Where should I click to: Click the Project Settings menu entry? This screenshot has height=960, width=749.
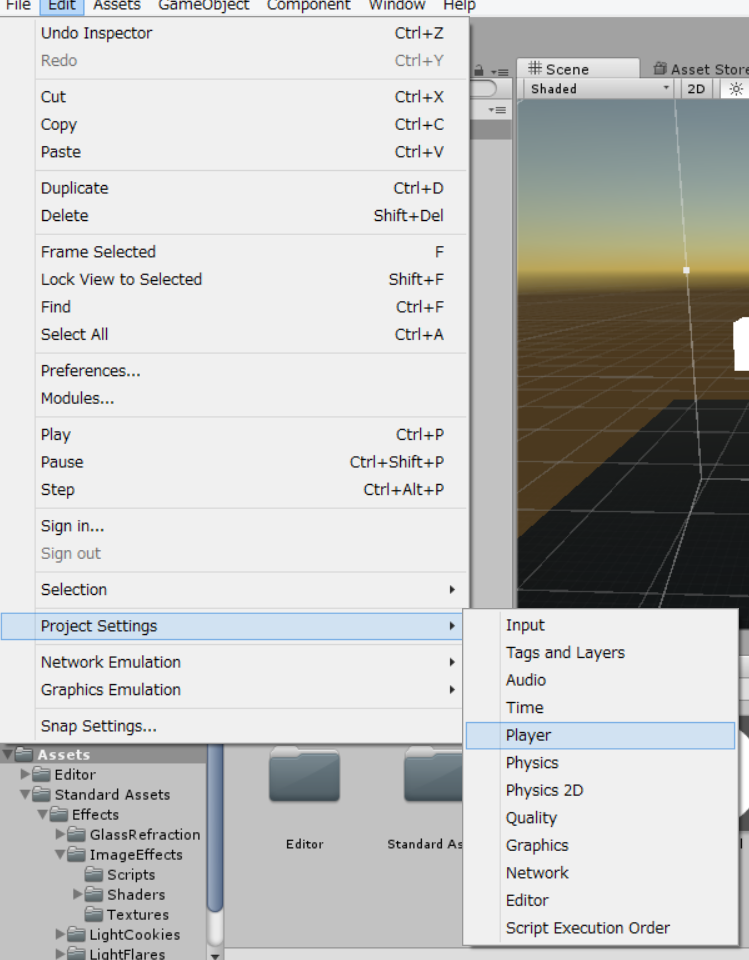tap(231, 626)
